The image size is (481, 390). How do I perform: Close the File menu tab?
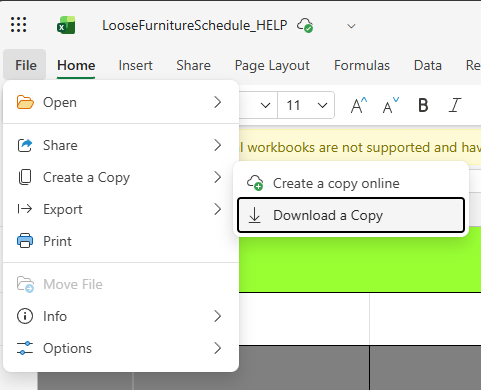(x=25, y=65)
